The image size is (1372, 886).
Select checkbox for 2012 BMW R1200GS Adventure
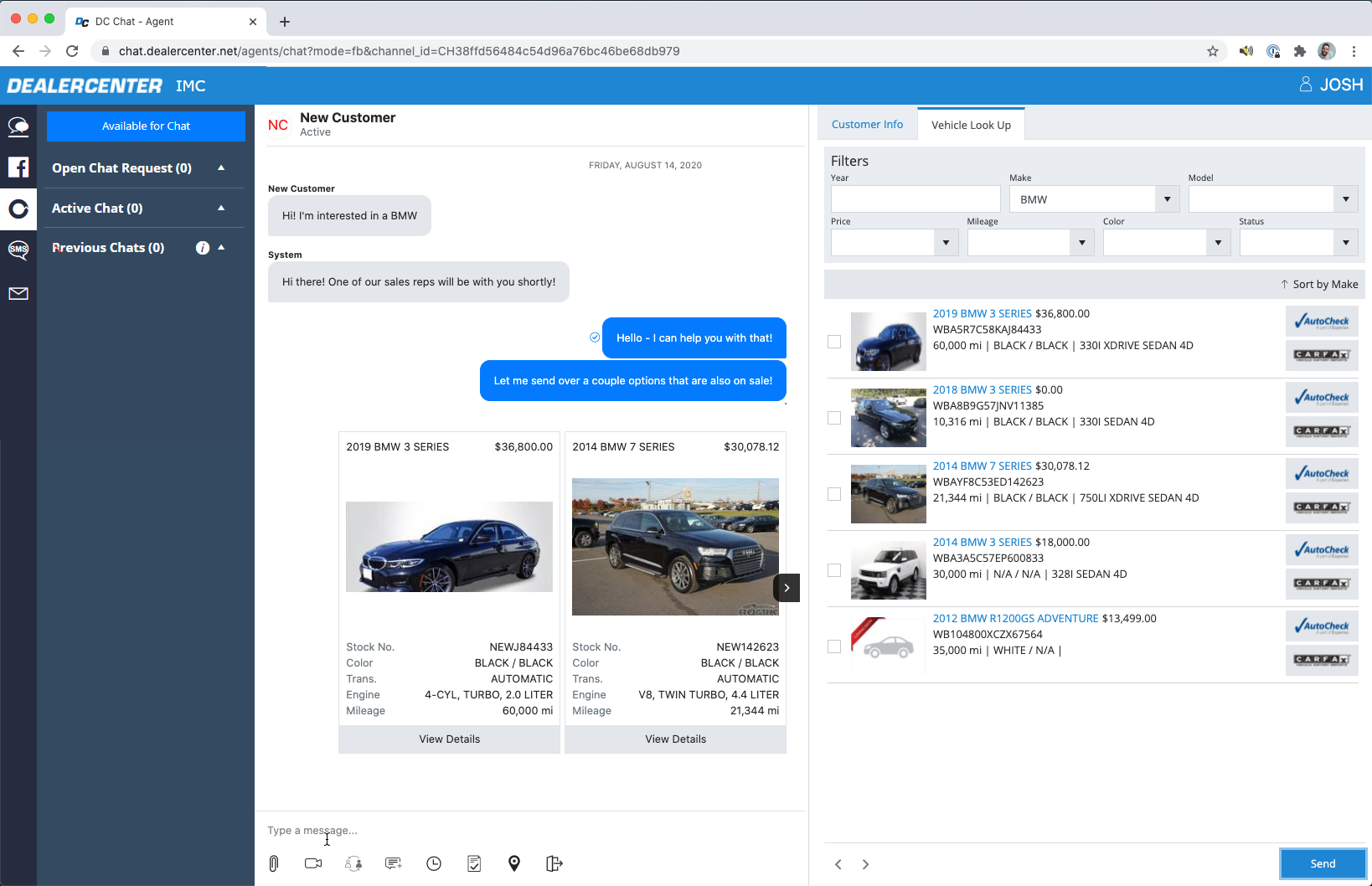pos(834,646)
